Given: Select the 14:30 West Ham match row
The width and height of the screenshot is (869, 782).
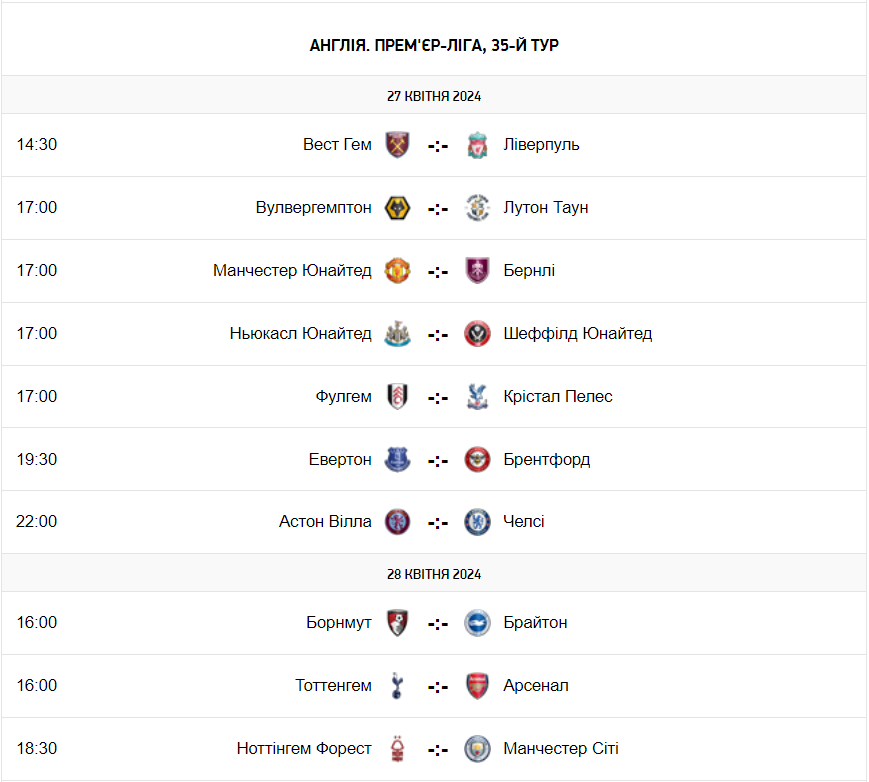Looking at the screenshot, I should point(434,145).
